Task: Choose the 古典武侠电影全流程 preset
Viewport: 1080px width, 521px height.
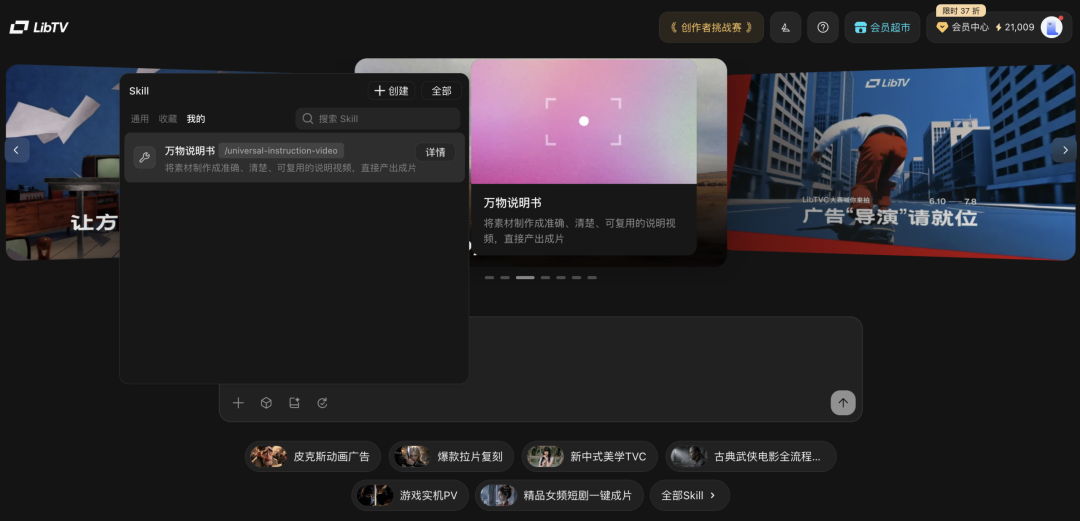Action: pyautogui.click(x=751, y=456)
